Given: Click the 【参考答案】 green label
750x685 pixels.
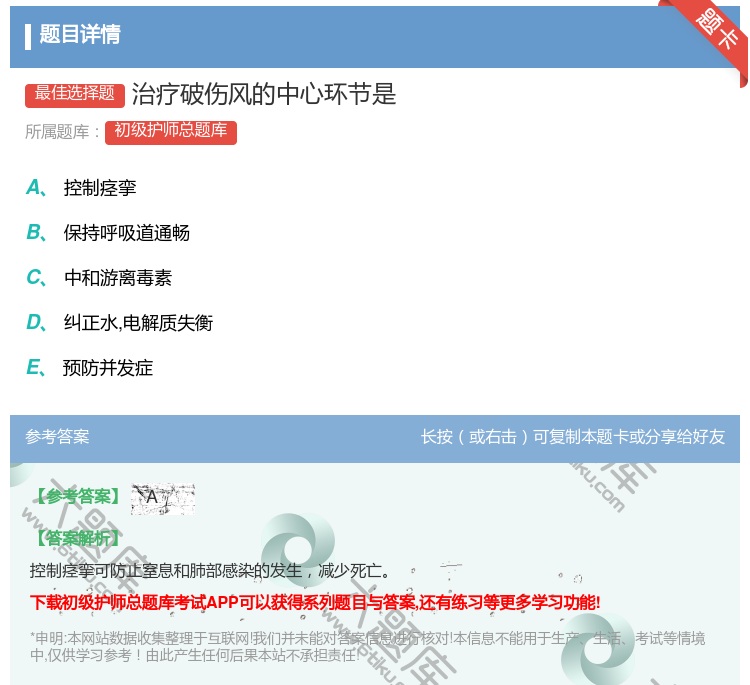Looking at the screenshot, I should 78,497.
